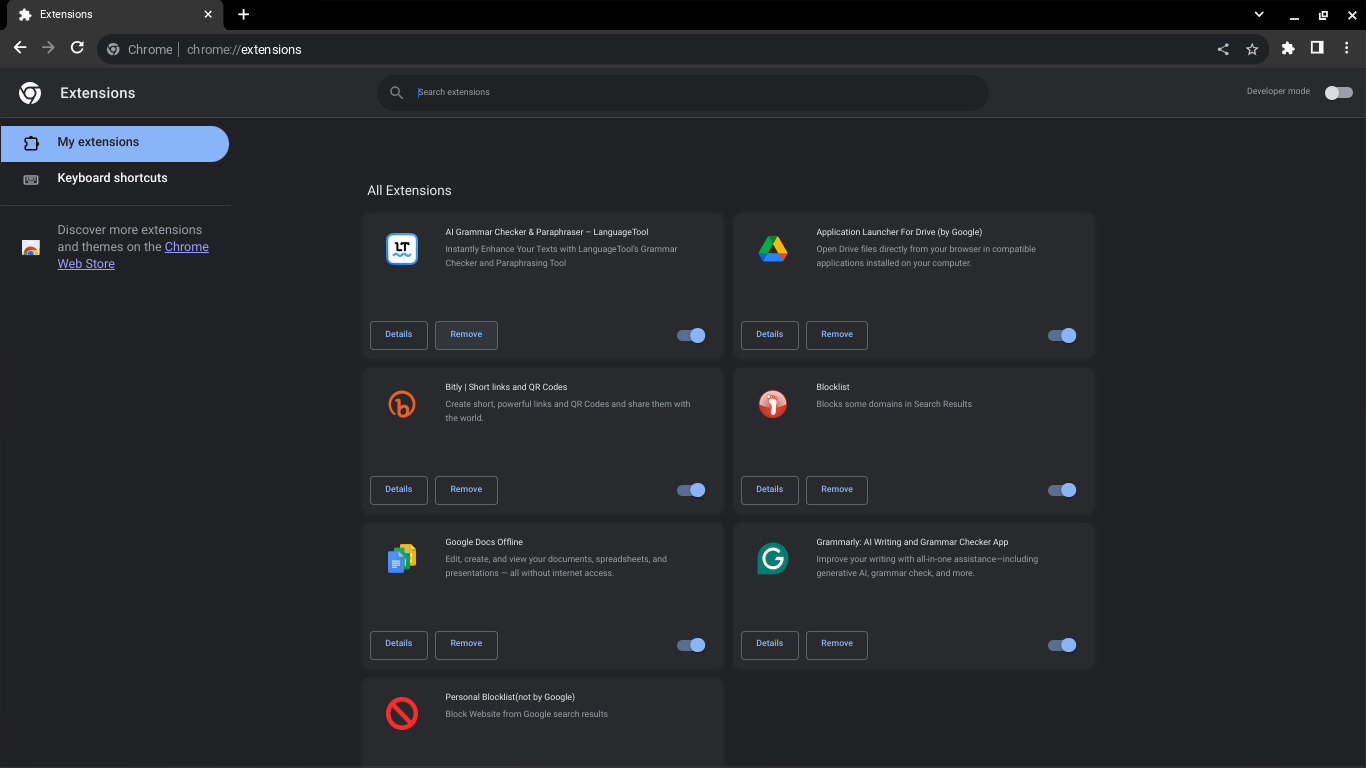The width and height of the screenshot is (1366, 768).
Task: Open Details for Grammarly extension
Action: (x=770, y=645)
